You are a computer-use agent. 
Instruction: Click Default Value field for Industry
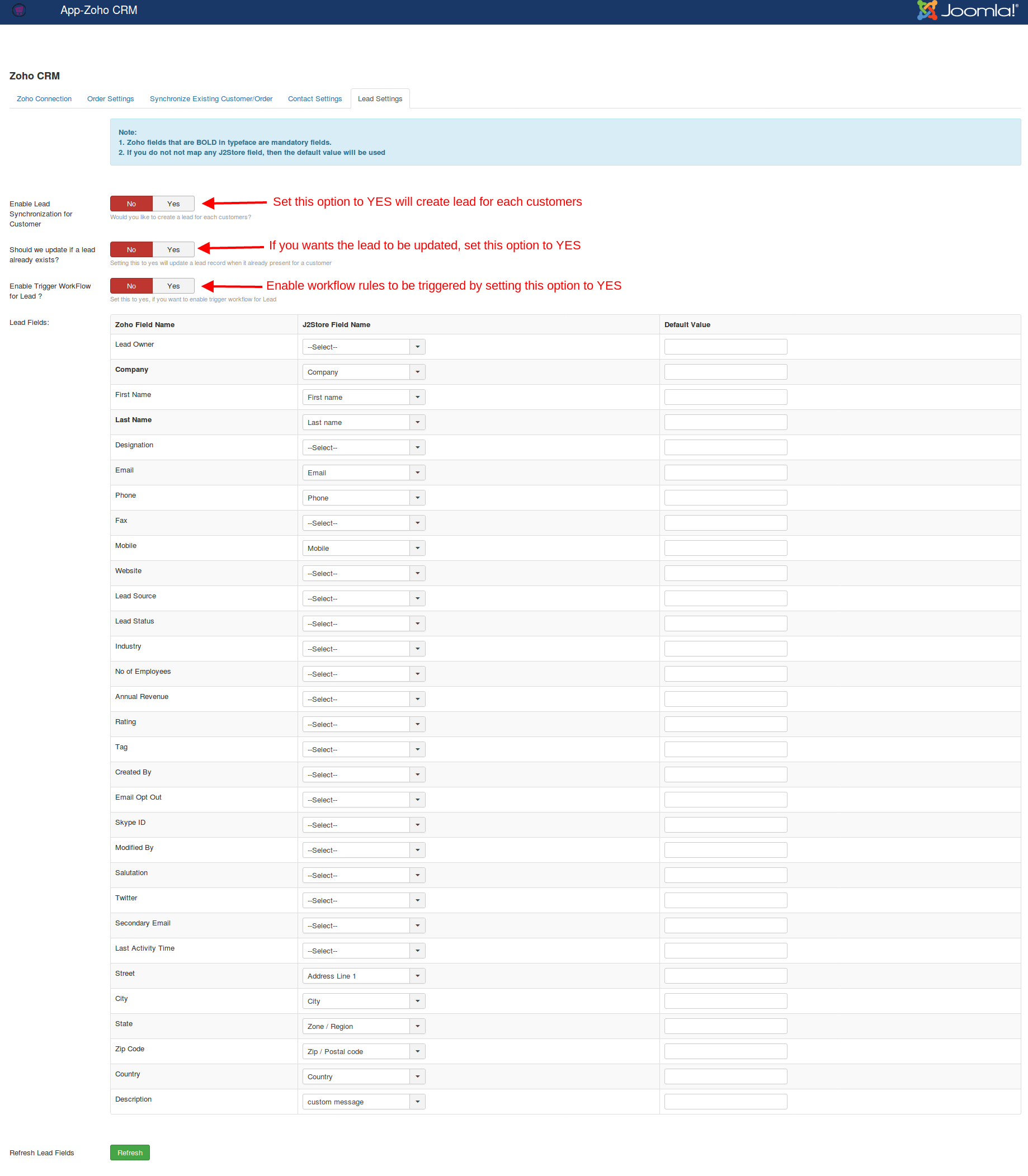point(725,649)
